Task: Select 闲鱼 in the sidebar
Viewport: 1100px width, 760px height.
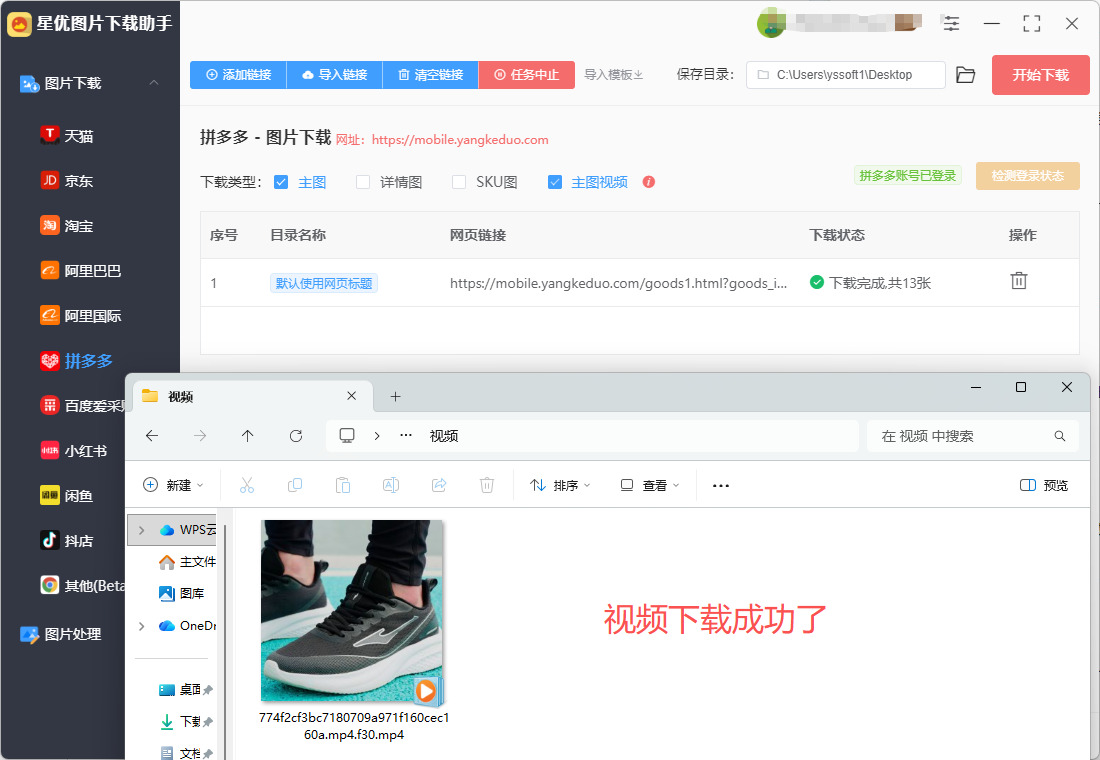Action: [x=67, y=495]
